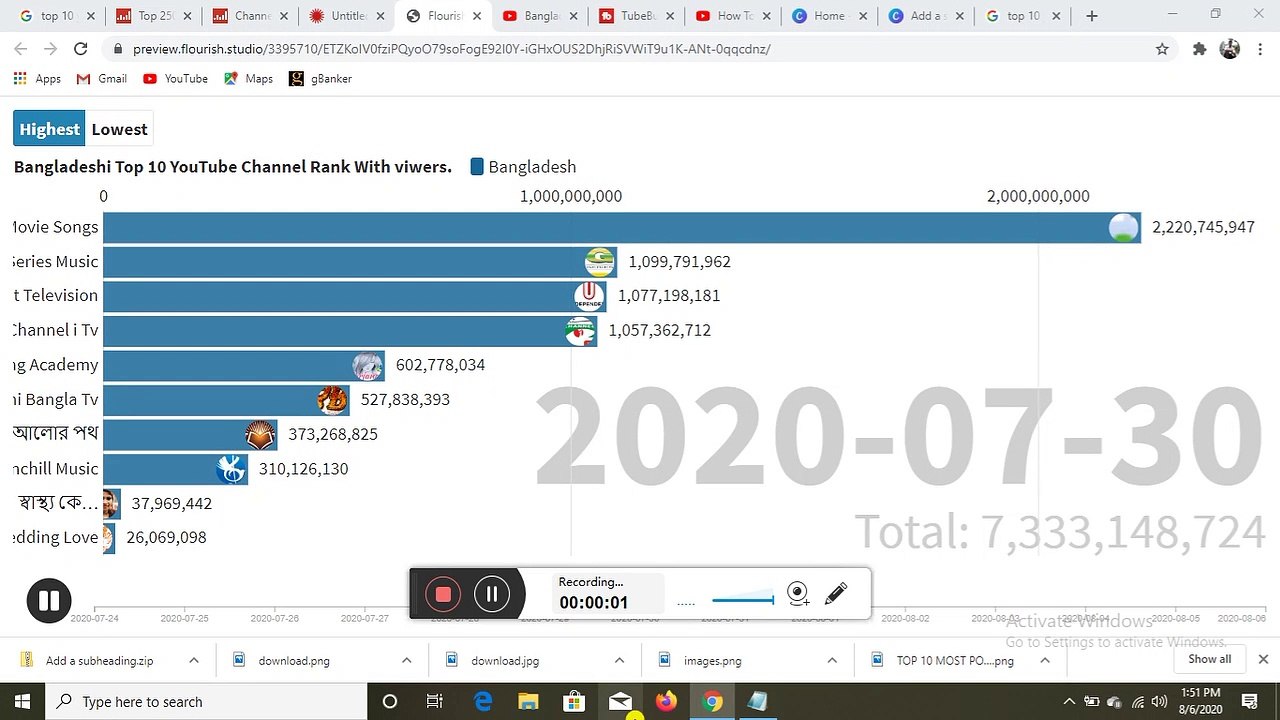Open the notification center

[x=1249, y=702]
